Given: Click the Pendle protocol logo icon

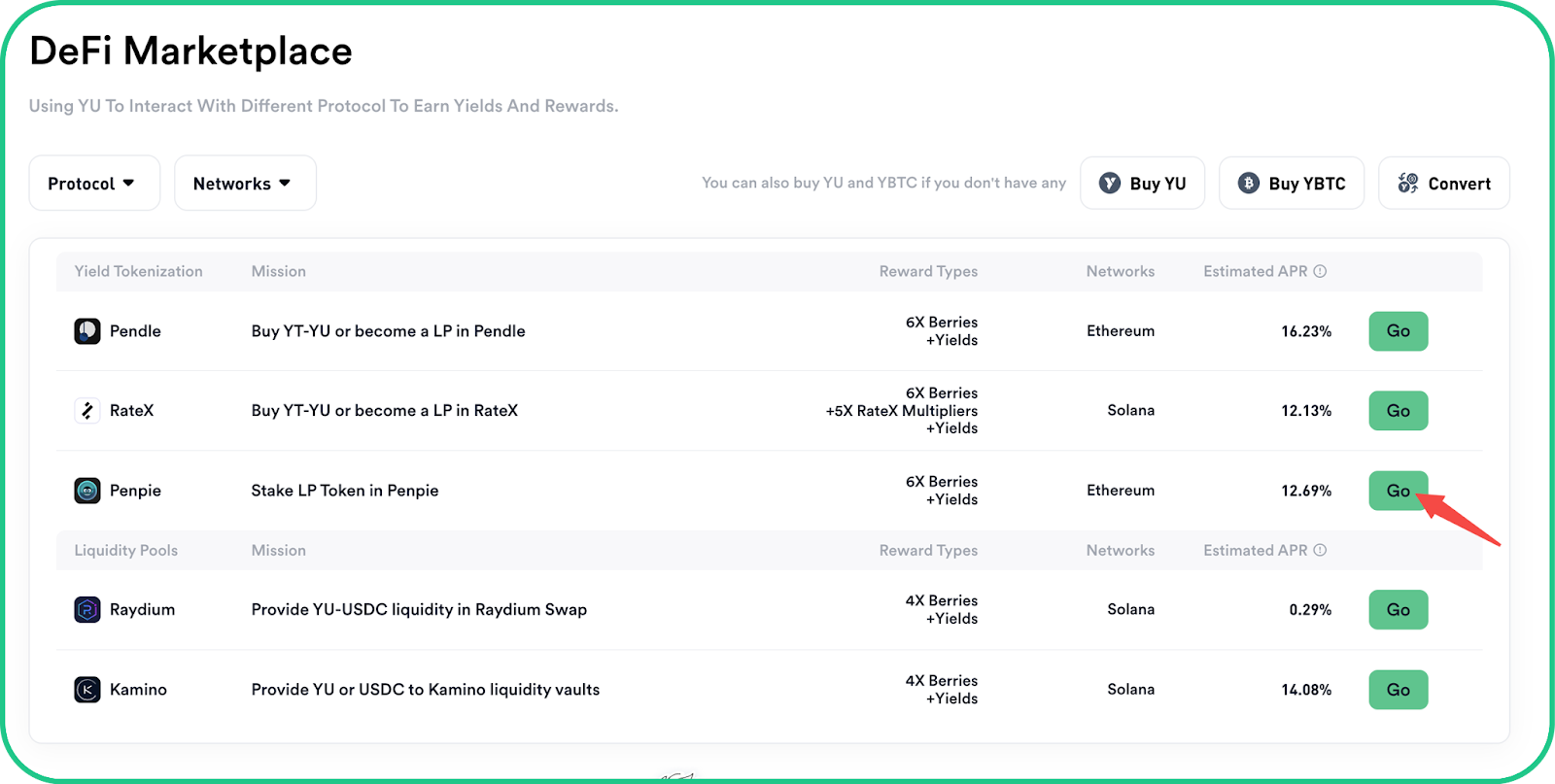Looking at the screenshot, I should (87, 331).
